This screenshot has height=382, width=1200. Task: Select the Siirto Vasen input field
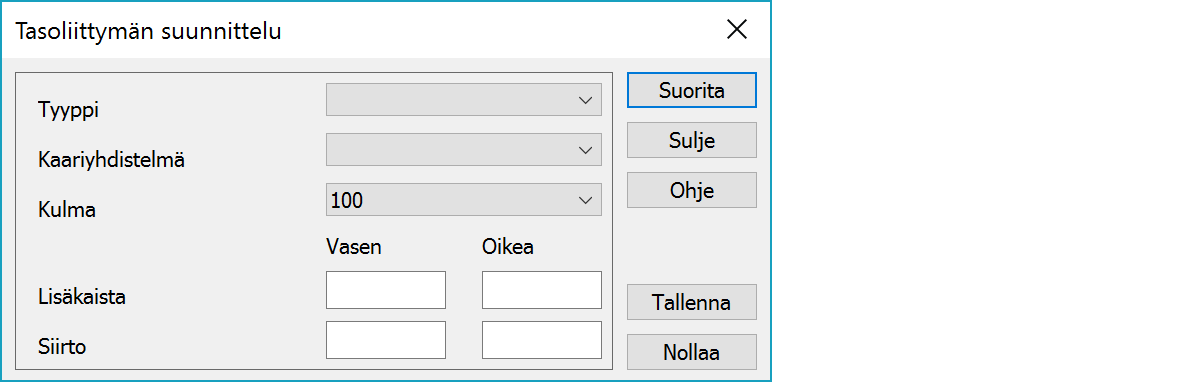click(386, 340)
